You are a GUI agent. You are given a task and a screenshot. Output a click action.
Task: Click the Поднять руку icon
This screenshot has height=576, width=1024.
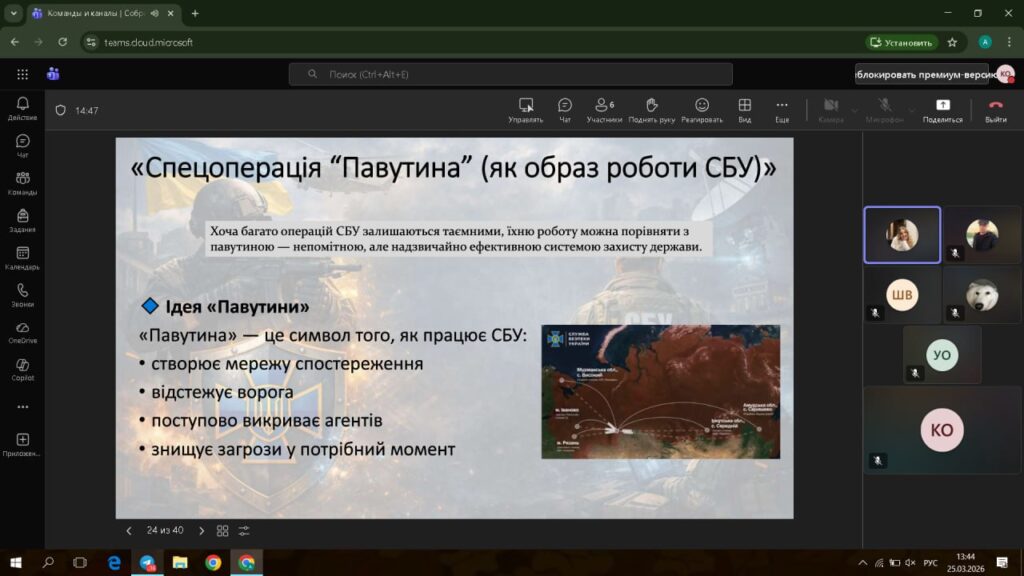tap(652, 106)
